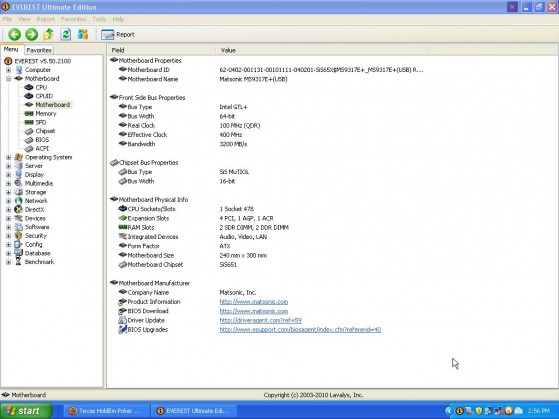Expand the Computer tree node
The height and width of the screenshot is (419, 559).
click(x=8, y=70)
